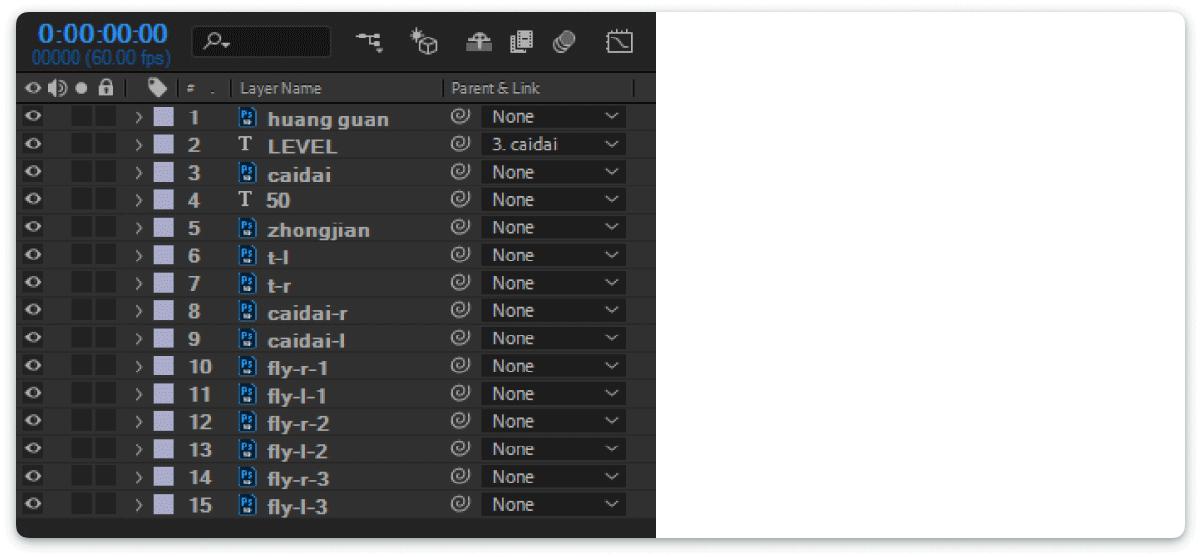Expand the zhongjian layer properties
This screenshot has height=557, width=1200.
pos(139,228)
